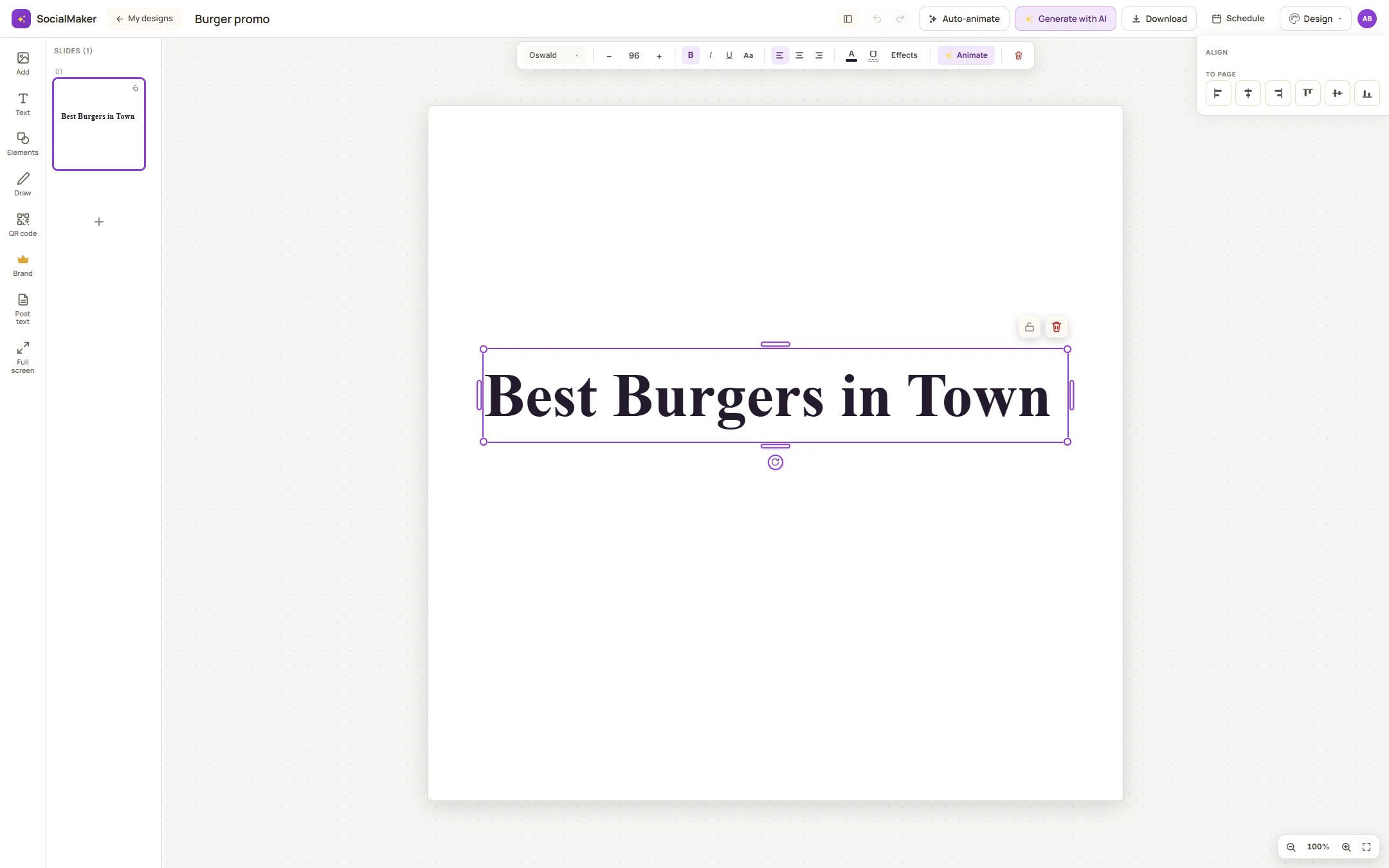The width and height of the screenshot is (1389, 868).
Task: Click the Undo arrow
Action: 877,19
